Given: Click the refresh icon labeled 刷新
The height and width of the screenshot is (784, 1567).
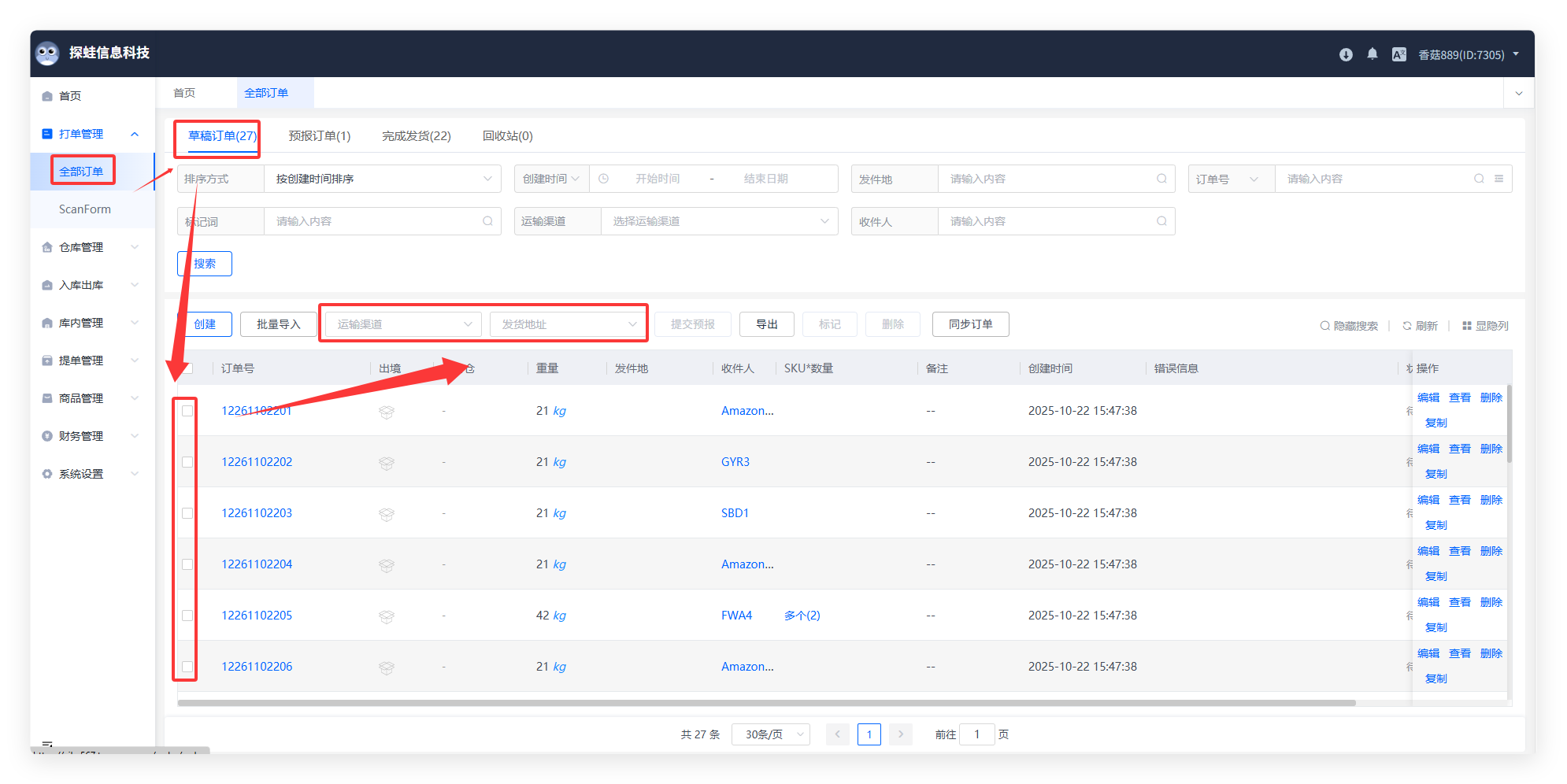Looking at the screenshot, I should [1407, 326].
